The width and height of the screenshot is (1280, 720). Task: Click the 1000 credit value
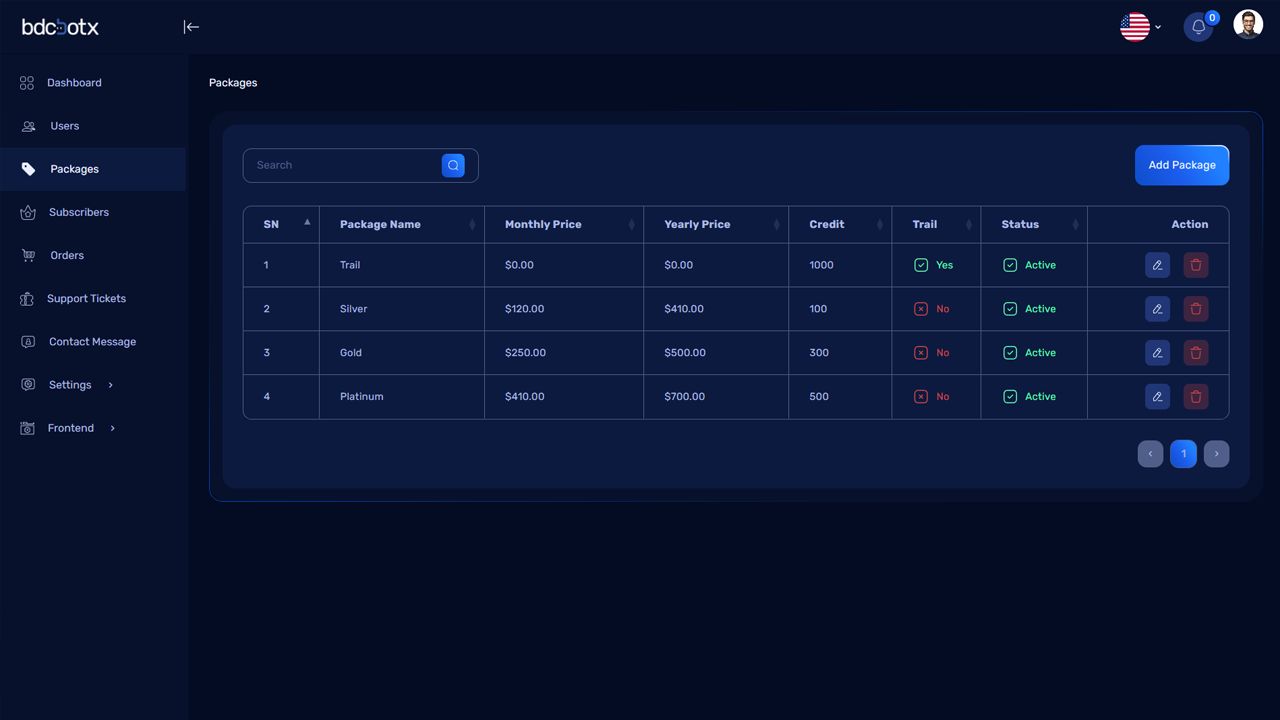pos(821,265)
